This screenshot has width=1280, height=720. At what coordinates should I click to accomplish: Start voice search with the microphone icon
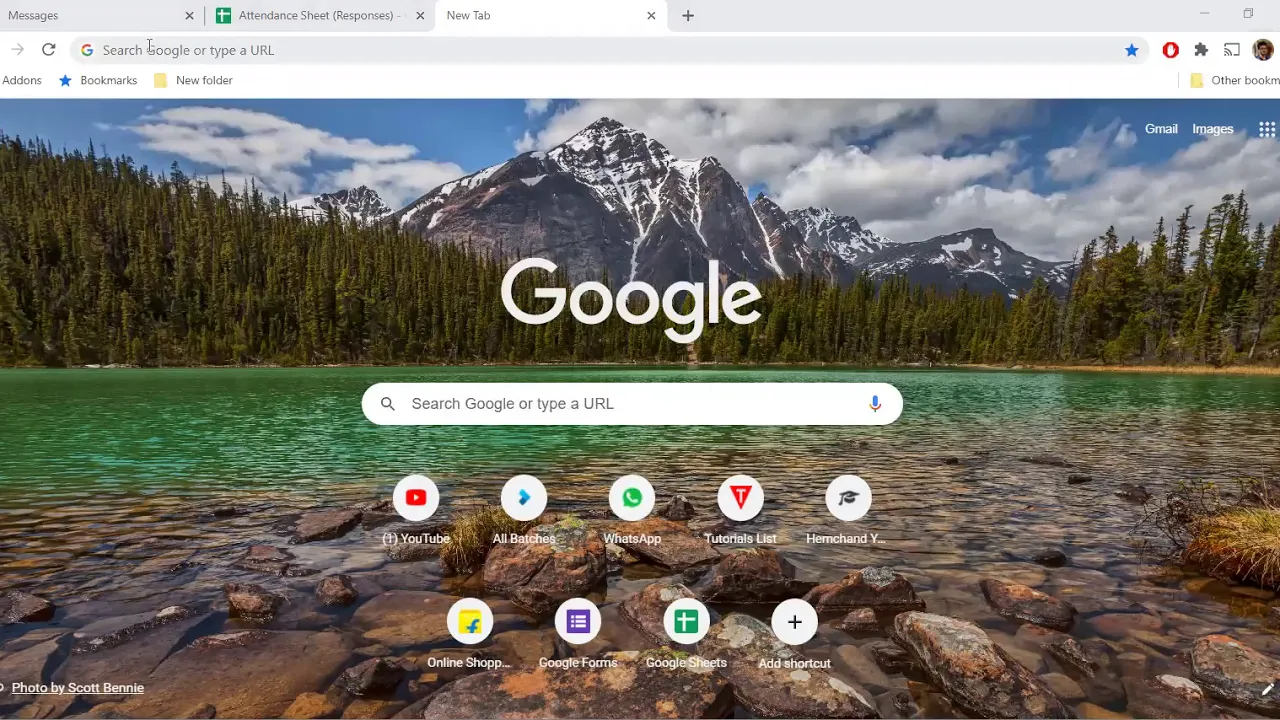pos(875,403)
